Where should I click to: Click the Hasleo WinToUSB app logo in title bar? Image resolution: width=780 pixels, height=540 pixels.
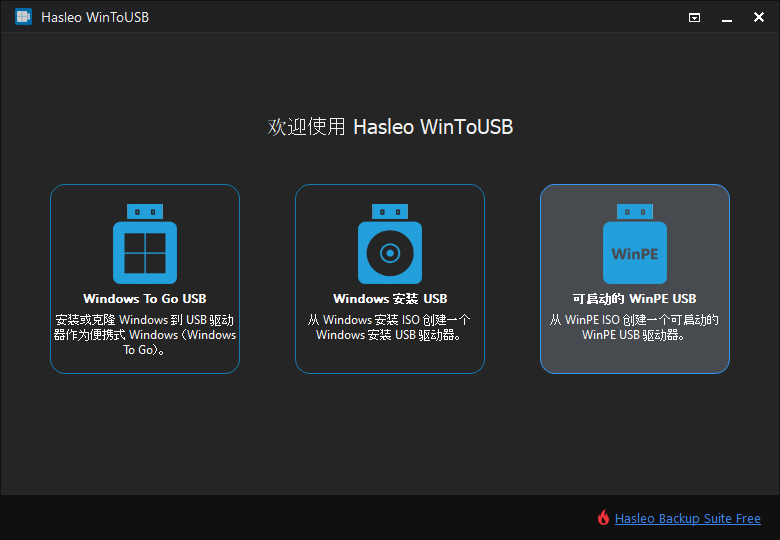coord(23,17)
